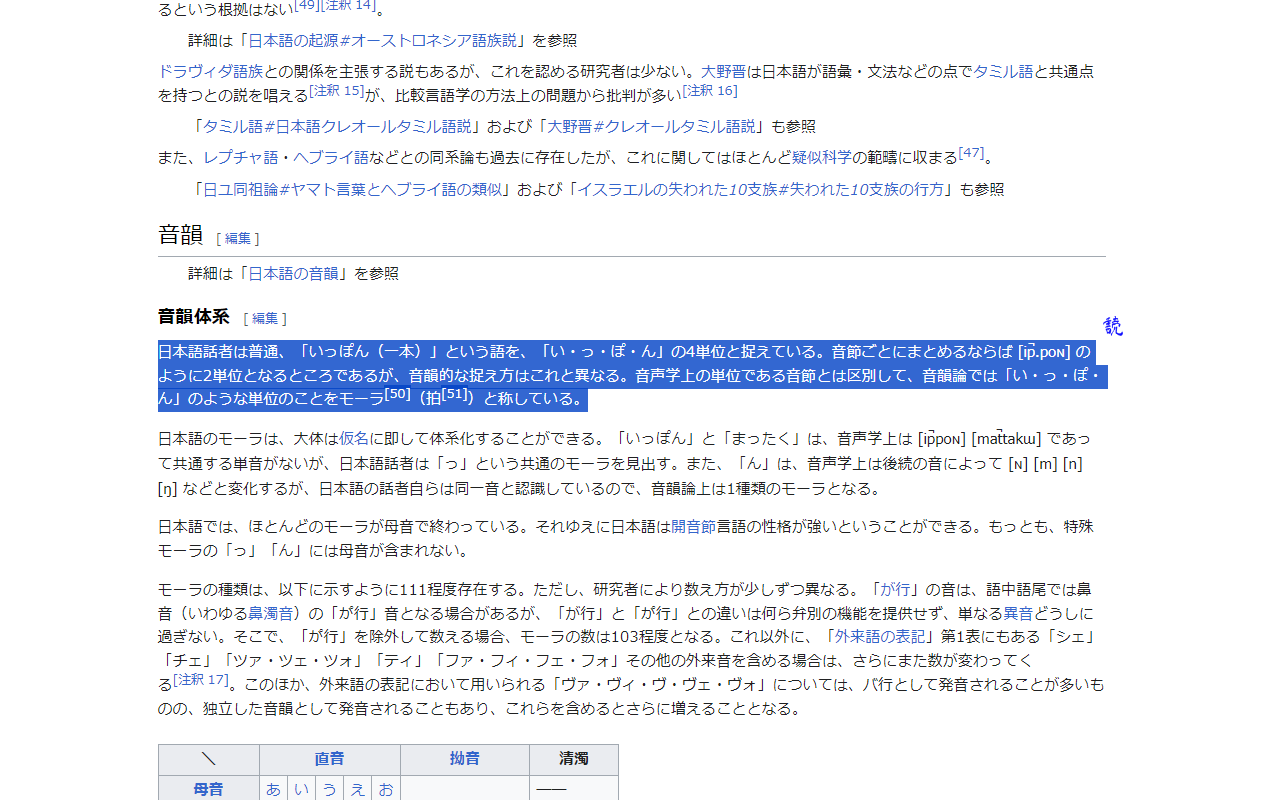Open 日本語の音韻 detail article link
Image resolution: width=1280 pixels, height=800 pixels.
[x=293, y=273]
